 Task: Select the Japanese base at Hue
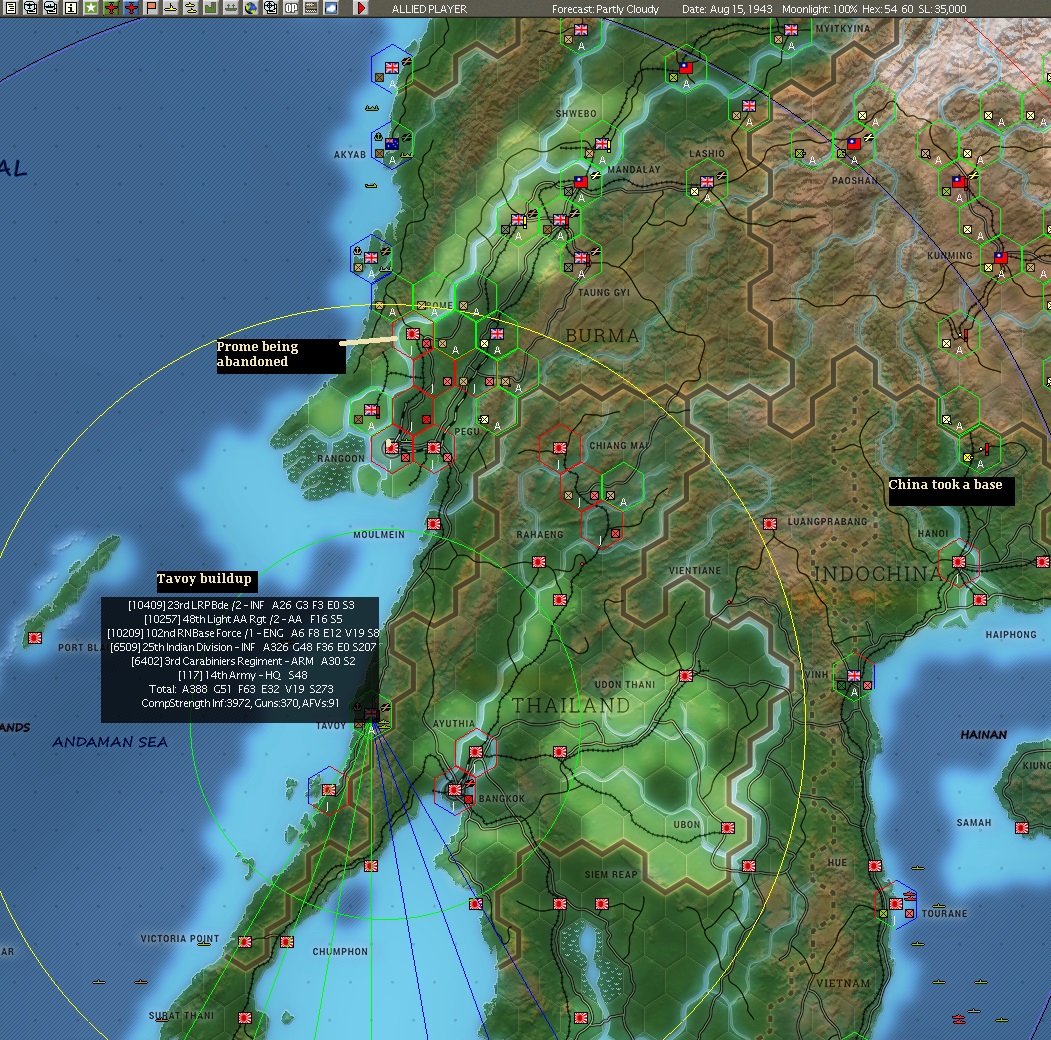(875, 866)
